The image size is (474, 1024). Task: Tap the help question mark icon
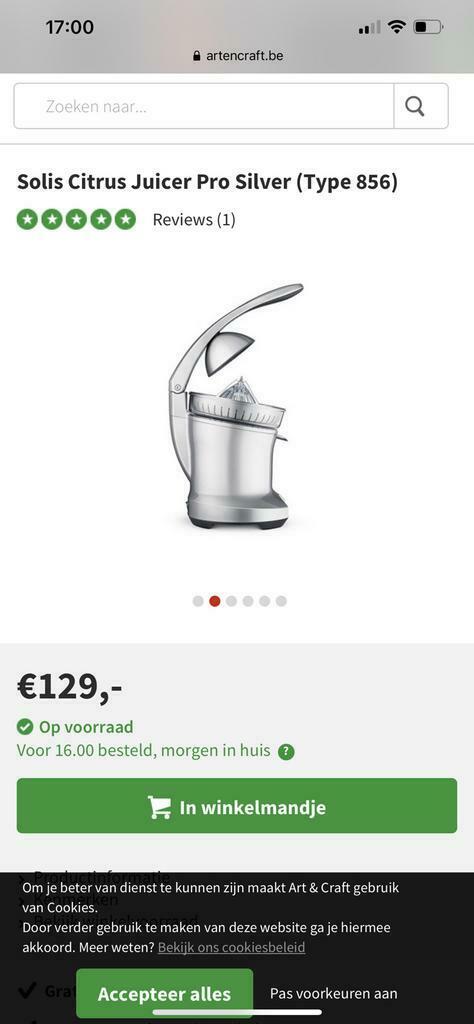click(x=286, y=752)
